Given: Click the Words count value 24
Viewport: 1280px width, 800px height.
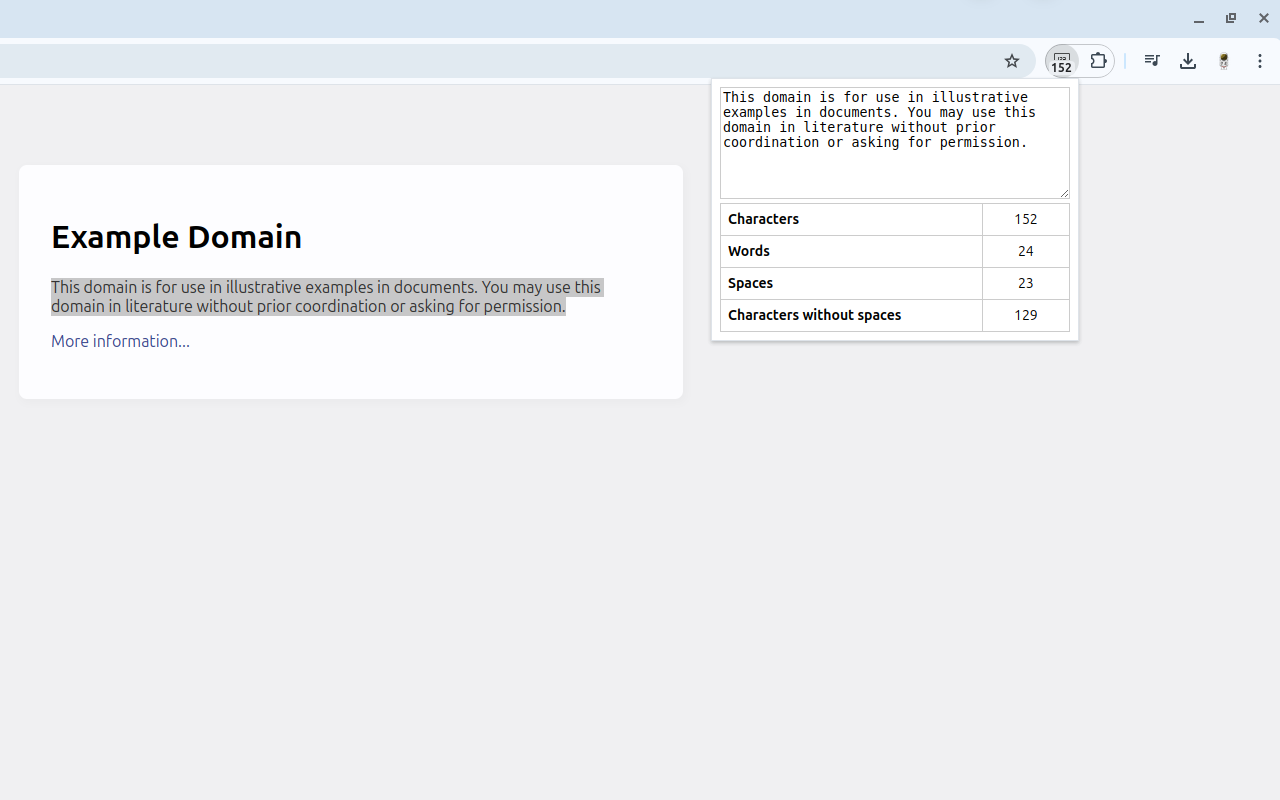Looking at the screenshot, I should 1026,251.
